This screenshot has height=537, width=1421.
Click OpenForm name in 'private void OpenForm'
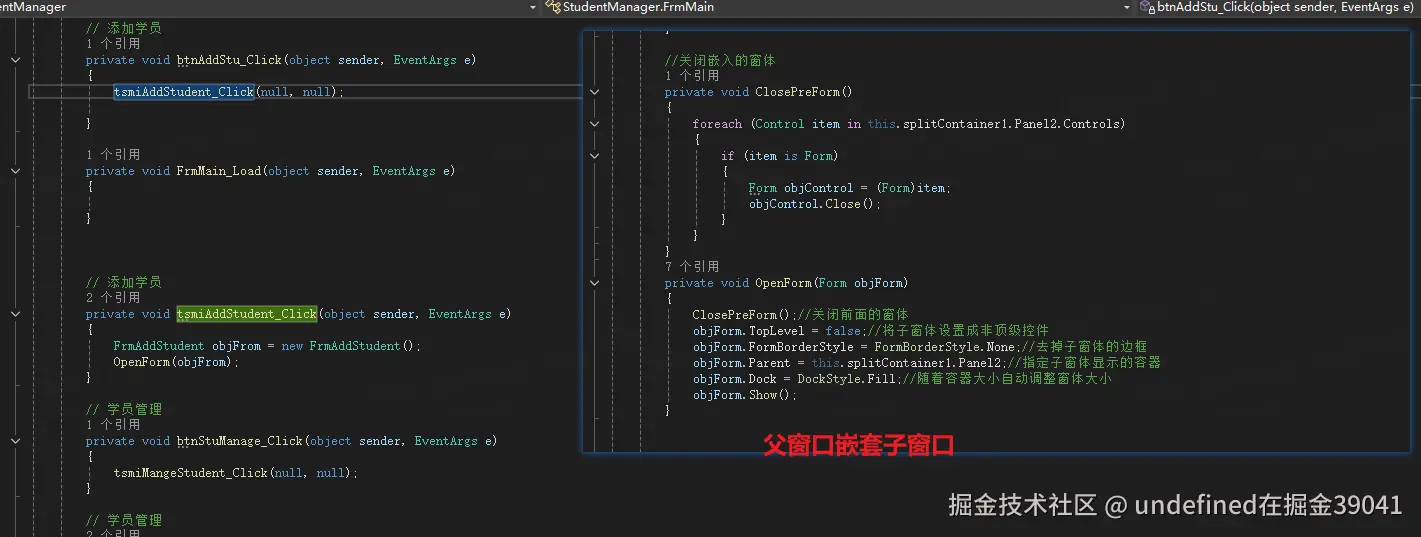(x=783, y=283)
